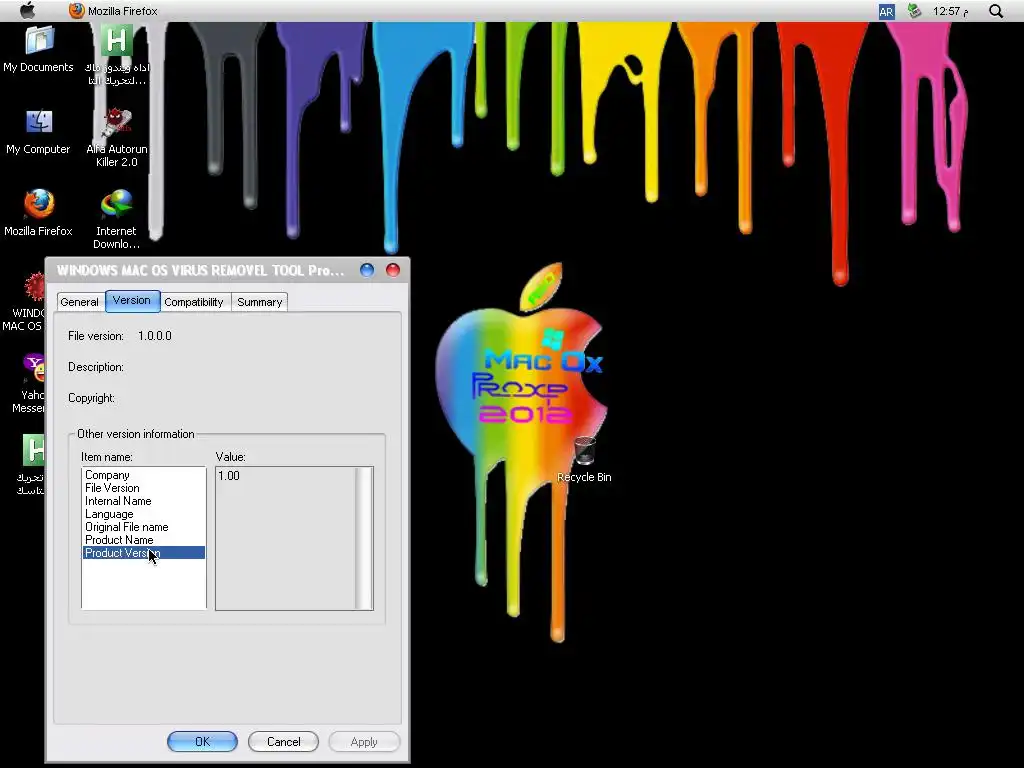Open the Spotlight search magnifier

point(996,11)
